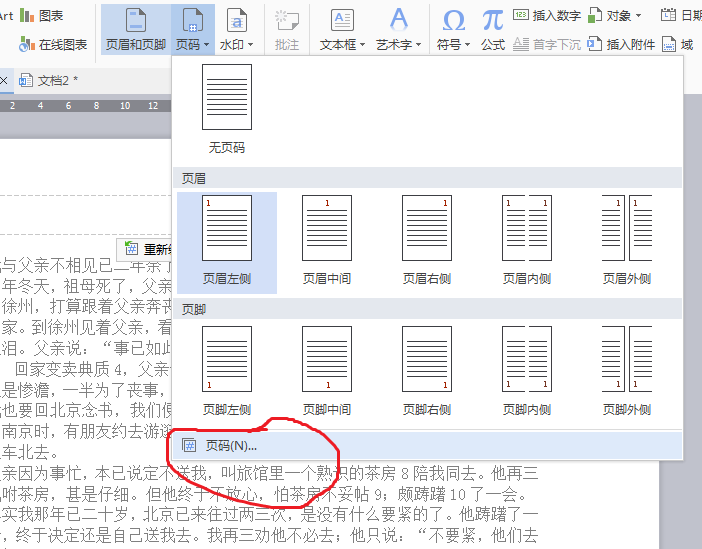Open the 页码(N)... dialog menu entry
Viewport: 702px width, 549px height.
[427, 446]
